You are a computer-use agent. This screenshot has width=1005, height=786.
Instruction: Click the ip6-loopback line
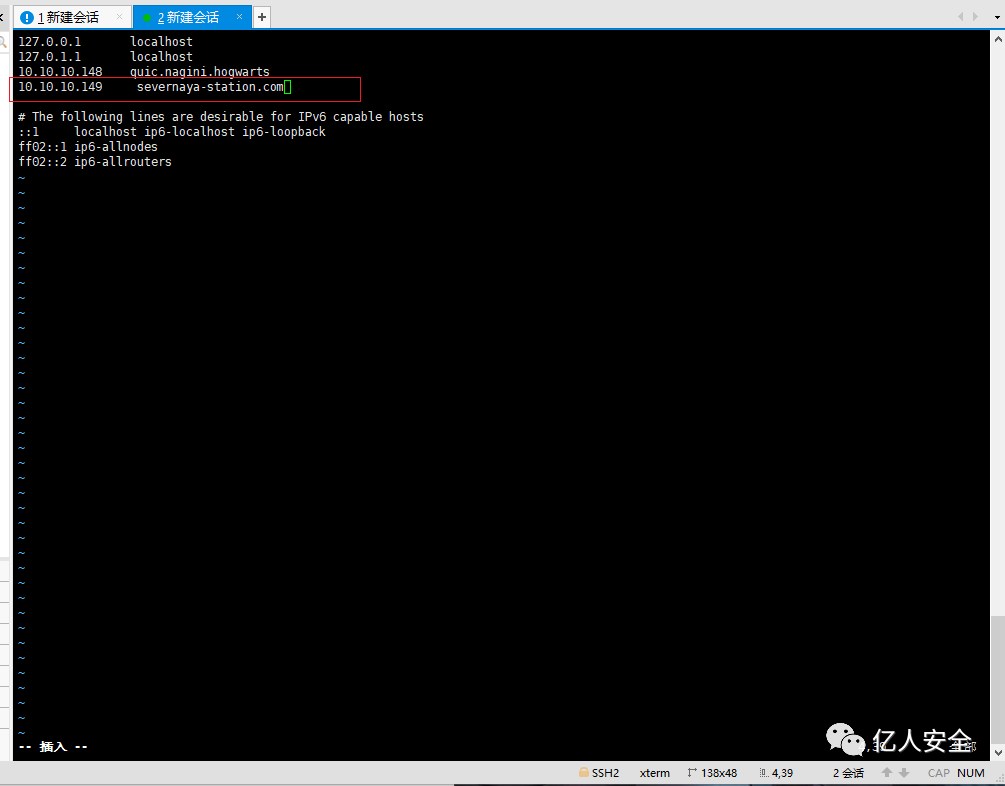point(172,131)
